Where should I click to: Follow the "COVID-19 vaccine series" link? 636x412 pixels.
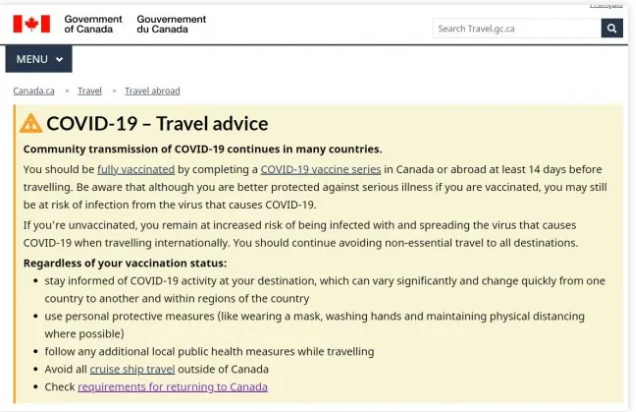pos(320,169)
